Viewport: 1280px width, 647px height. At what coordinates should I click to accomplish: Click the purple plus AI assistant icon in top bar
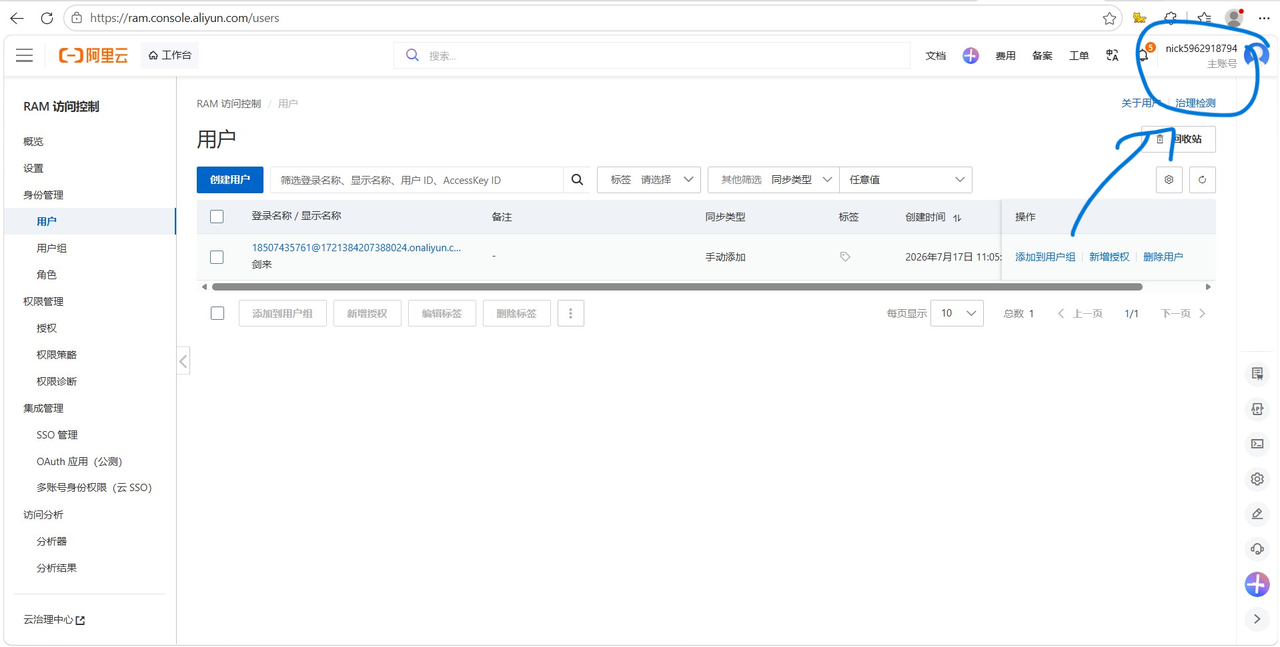pos(970,56)
